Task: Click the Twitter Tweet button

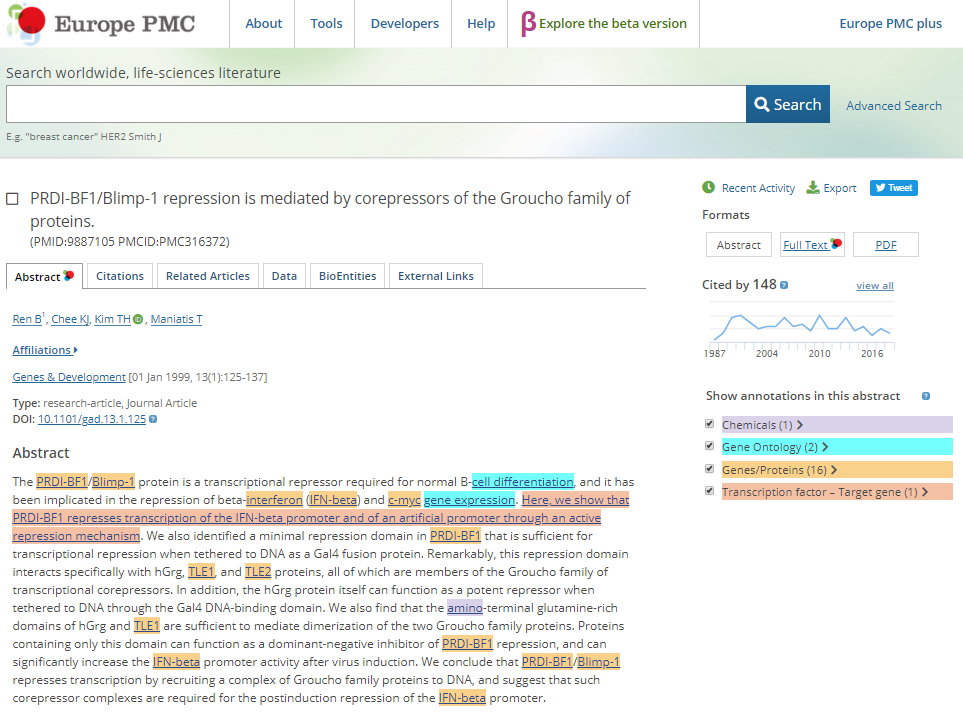Action: [x=893, y=188]
